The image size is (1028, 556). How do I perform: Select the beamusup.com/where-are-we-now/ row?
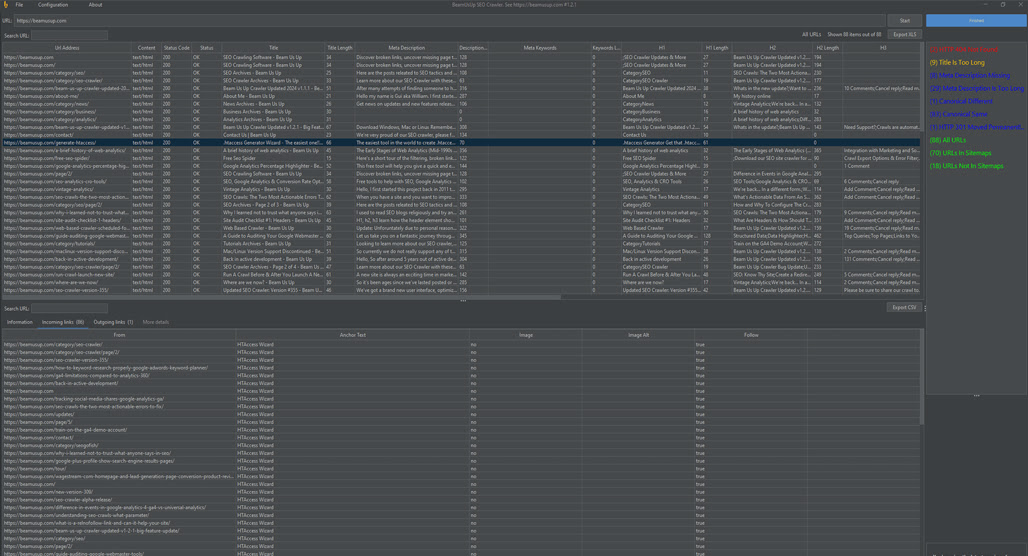[x=461, y=282]
